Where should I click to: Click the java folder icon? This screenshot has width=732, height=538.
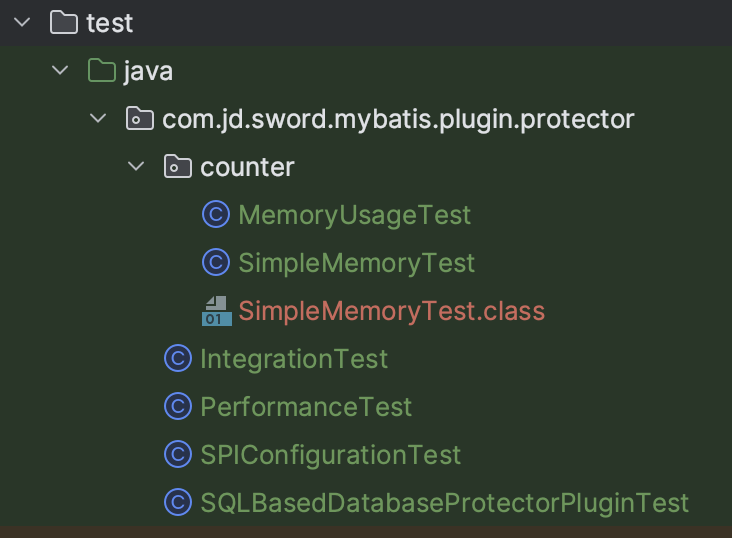tap(101, 70)
